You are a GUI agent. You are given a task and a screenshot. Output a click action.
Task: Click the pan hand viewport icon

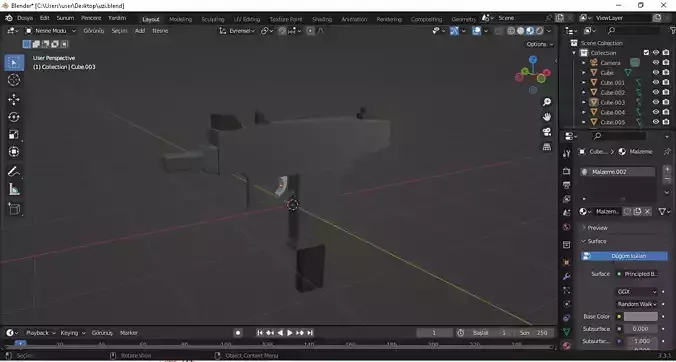click(x=547, y=117)
